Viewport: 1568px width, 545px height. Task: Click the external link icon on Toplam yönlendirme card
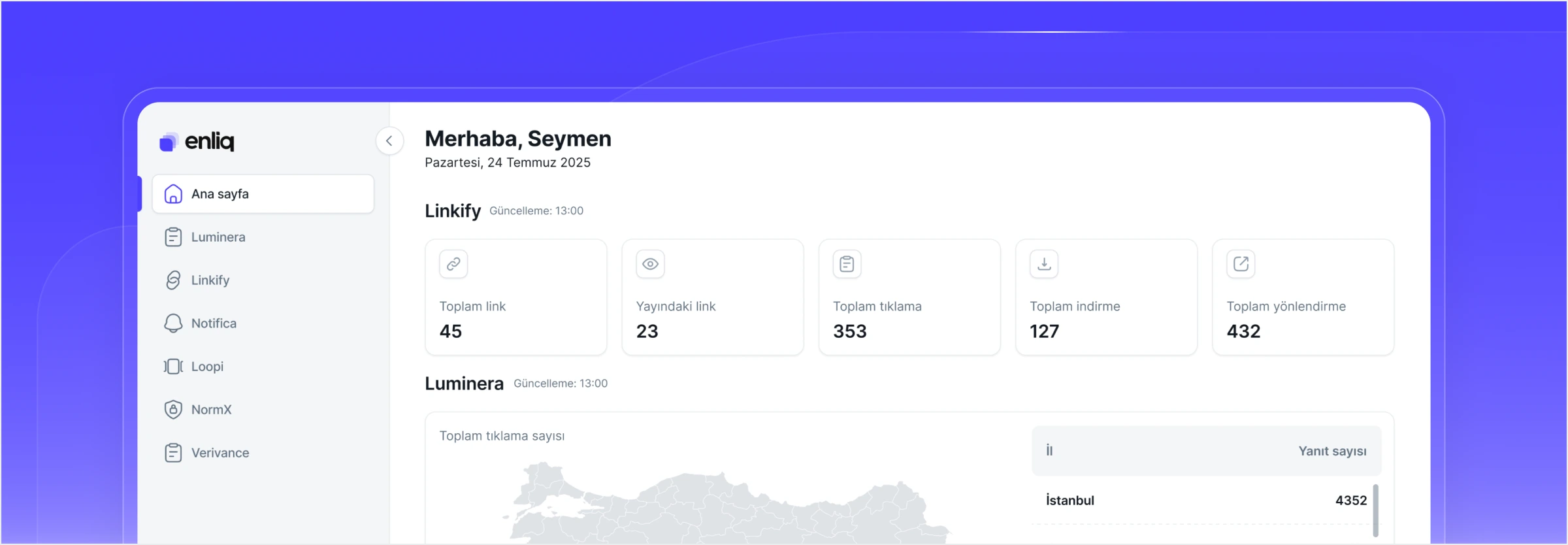pyautogui.click(x=1241, y=264)
